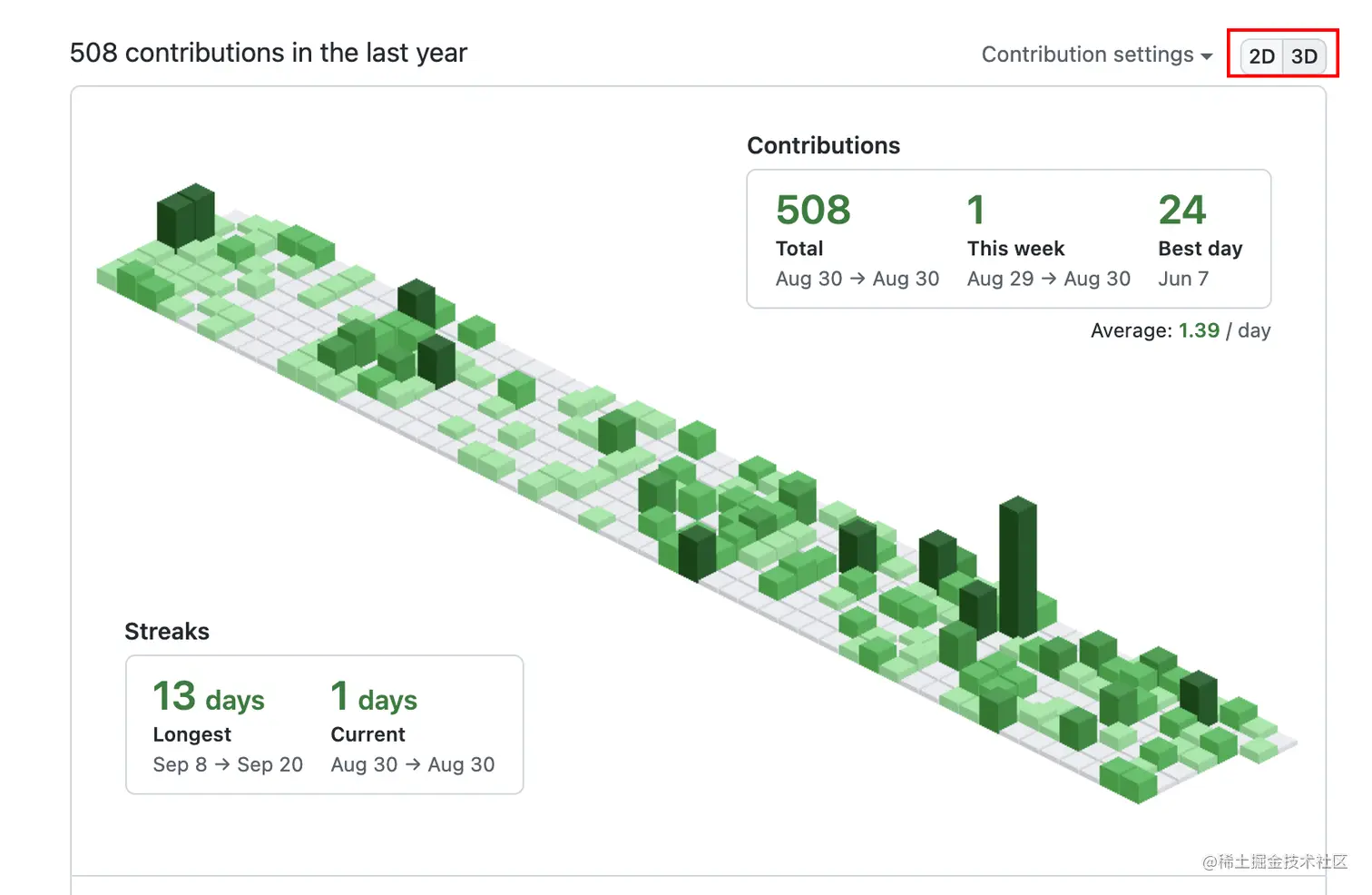
Task: Click the Average 1.39 per day value
Action: pyautogui.click(x=1199, y=330)
